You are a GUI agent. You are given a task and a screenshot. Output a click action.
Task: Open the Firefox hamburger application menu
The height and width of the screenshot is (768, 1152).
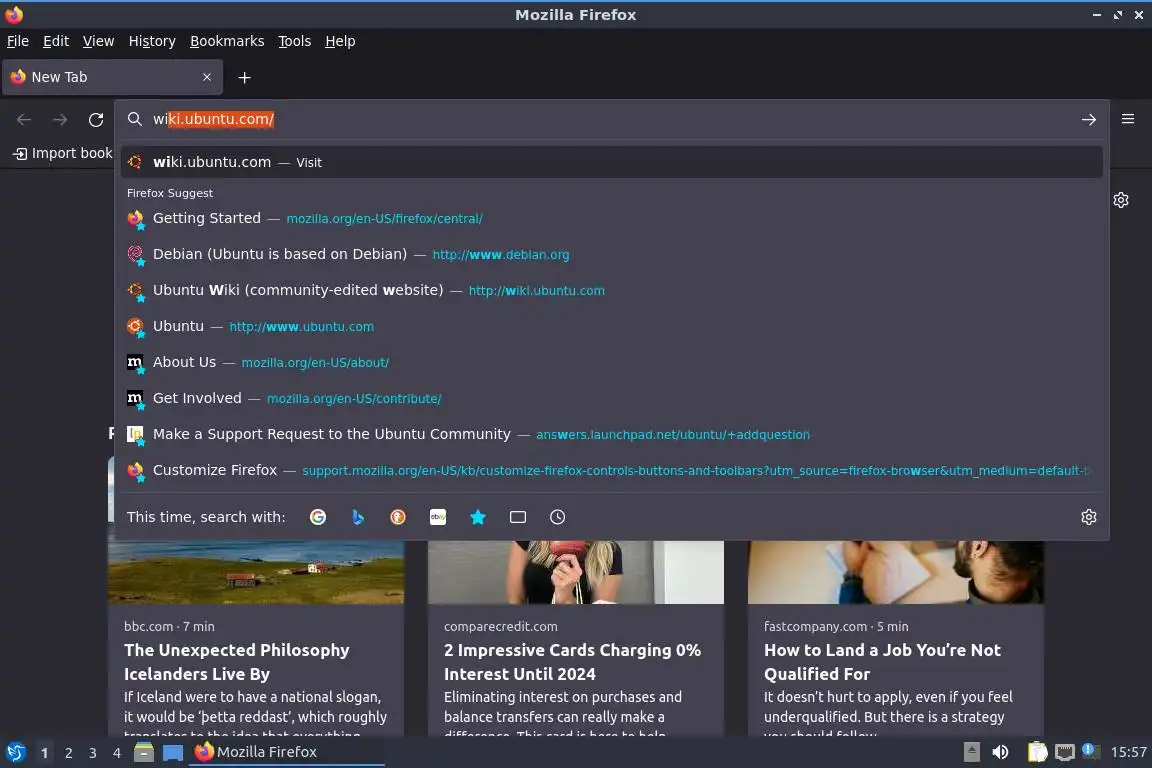(1128, 119)
